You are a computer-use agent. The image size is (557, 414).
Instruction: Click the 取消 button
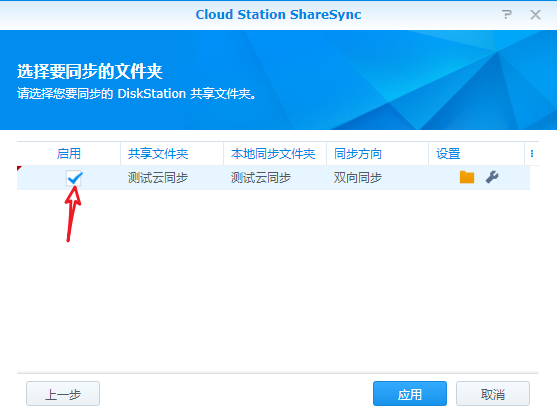click(x=493, y=394)
